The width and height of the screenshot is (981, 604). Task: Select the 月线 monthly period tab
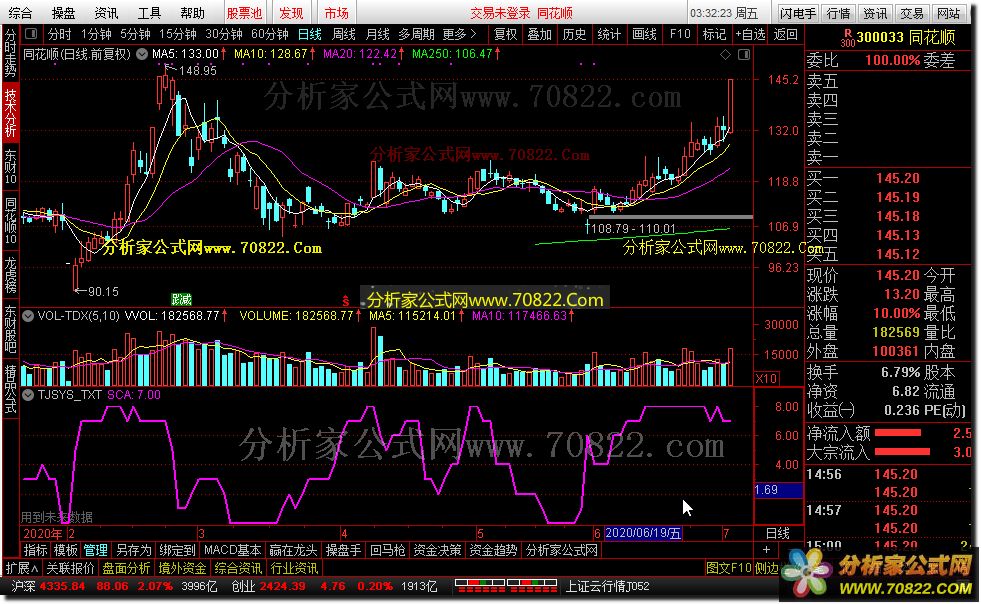(377, 34)
